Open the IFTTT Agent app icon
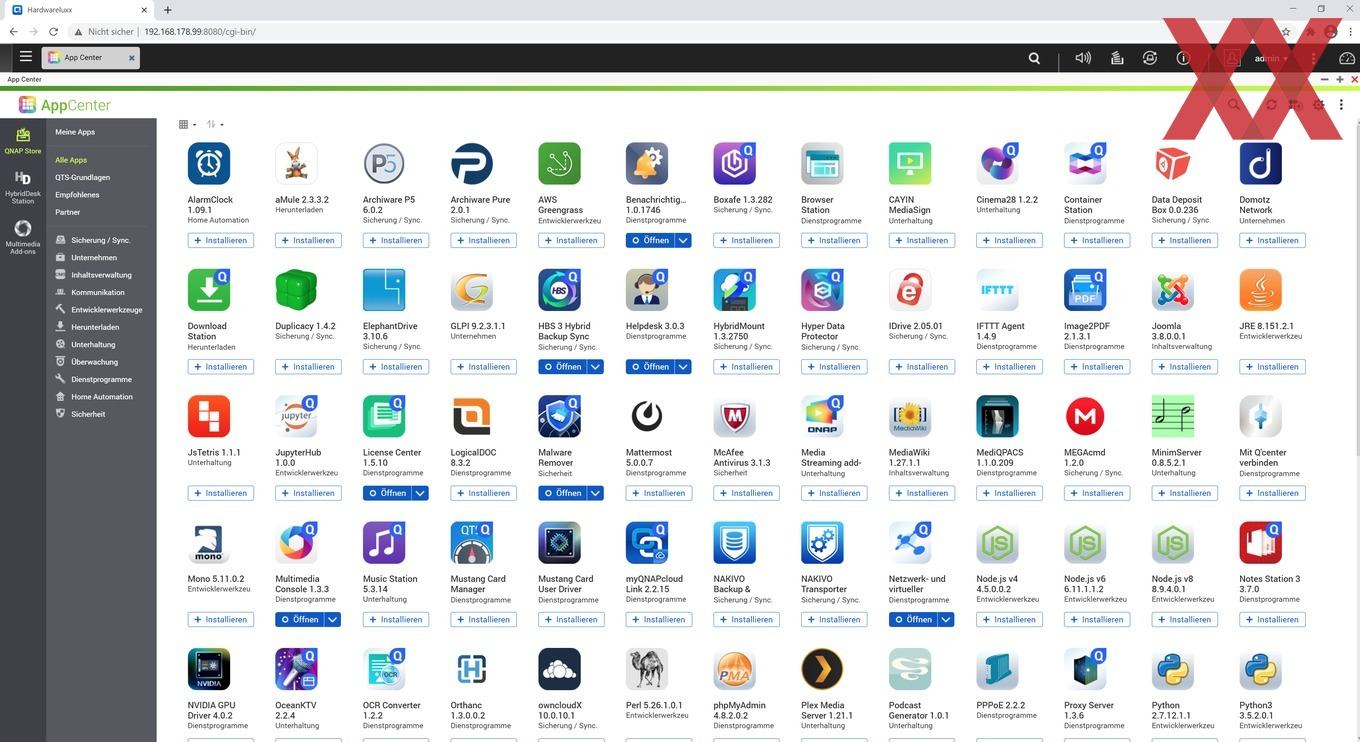 pyautogui.click(x=997, y=290)
